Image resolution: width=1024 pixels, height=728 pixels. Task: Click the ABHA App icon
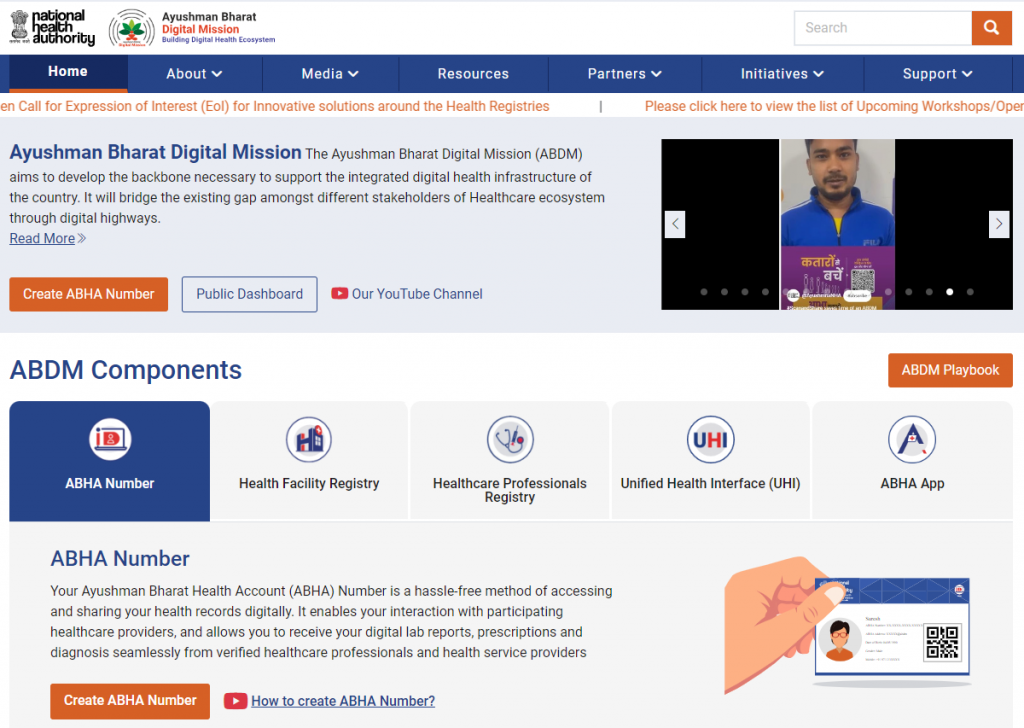(912, 439)
